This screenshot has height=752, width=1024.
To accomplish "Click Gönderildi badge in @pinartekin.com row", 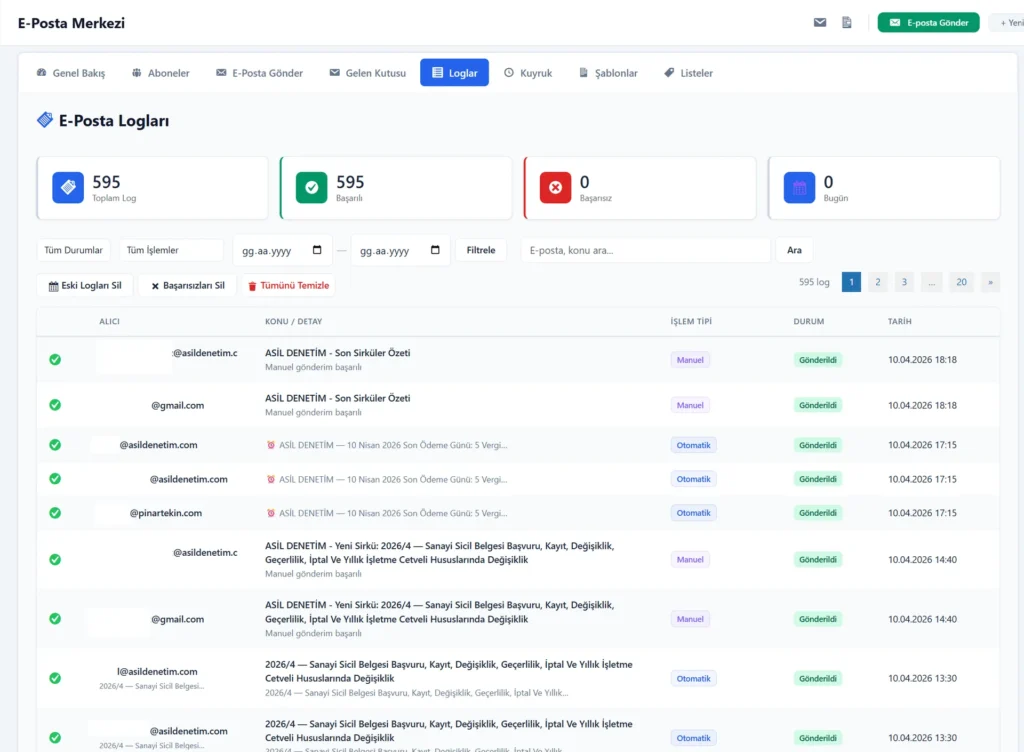I will (x=818, y=513).
